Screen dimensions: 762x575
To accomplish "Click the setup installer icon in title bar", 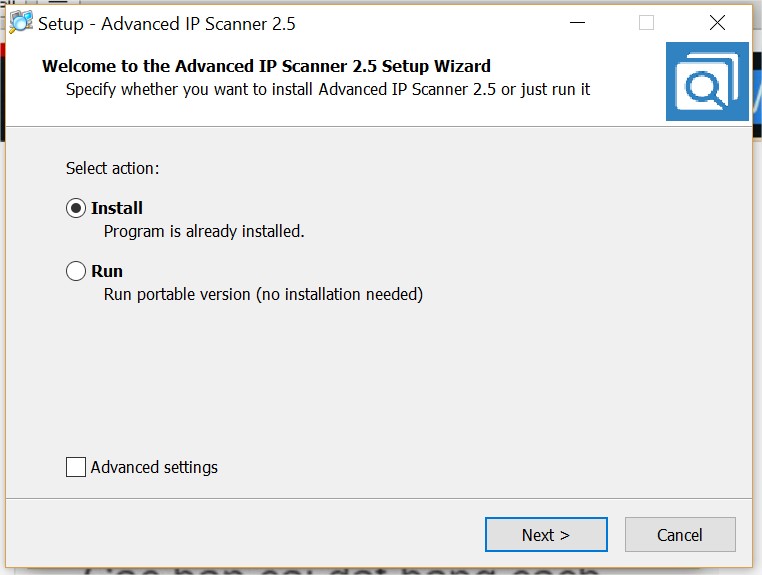I will click(20, 23).
